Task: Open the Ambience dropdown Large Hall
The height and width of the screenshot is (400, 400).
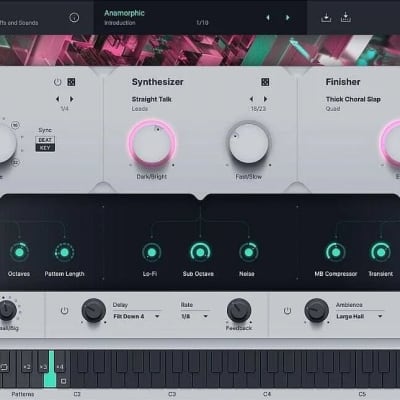Action: click(359, 316)
